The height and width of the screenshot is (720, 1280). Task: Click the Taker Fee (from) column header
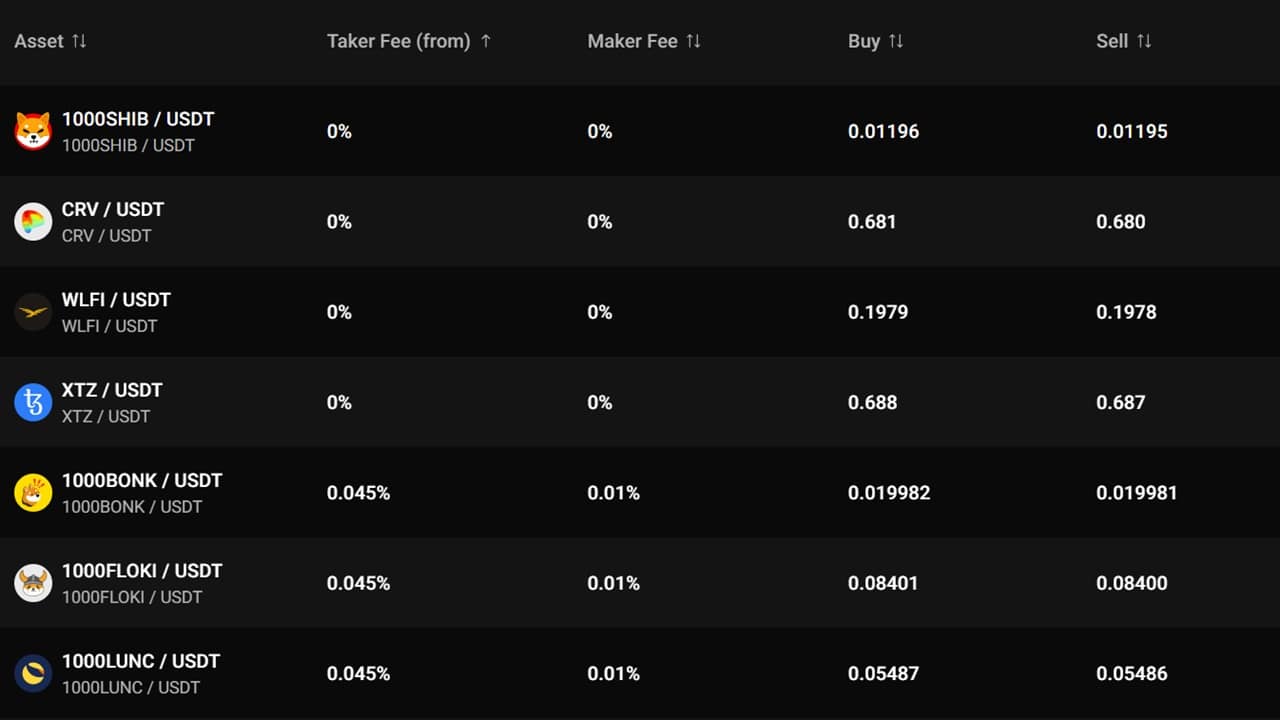(398, 41)
